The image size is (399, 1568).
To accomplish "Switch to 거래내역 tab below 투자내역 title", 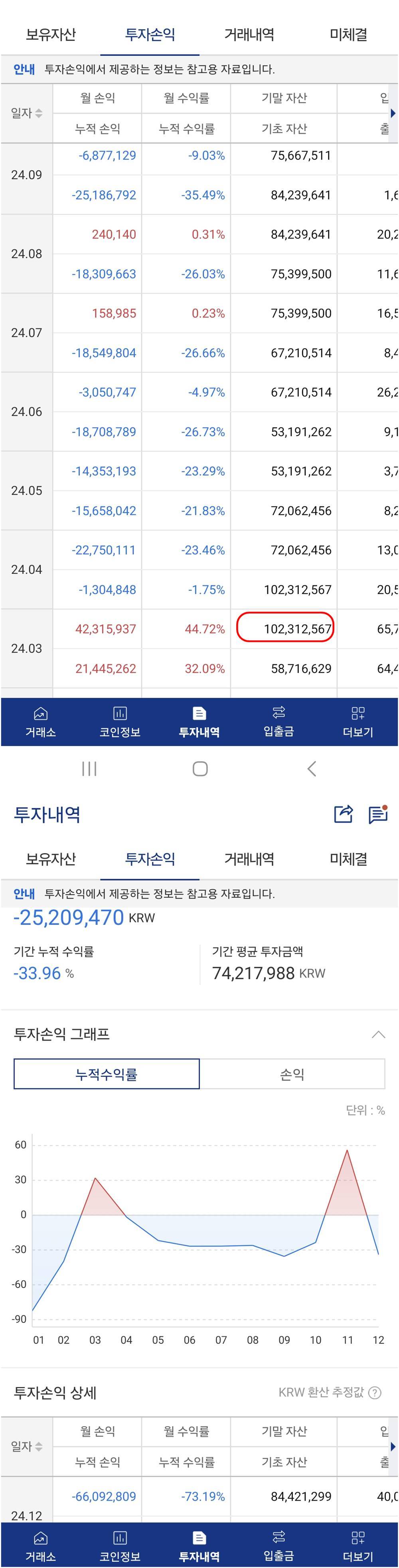I will 249,858.
